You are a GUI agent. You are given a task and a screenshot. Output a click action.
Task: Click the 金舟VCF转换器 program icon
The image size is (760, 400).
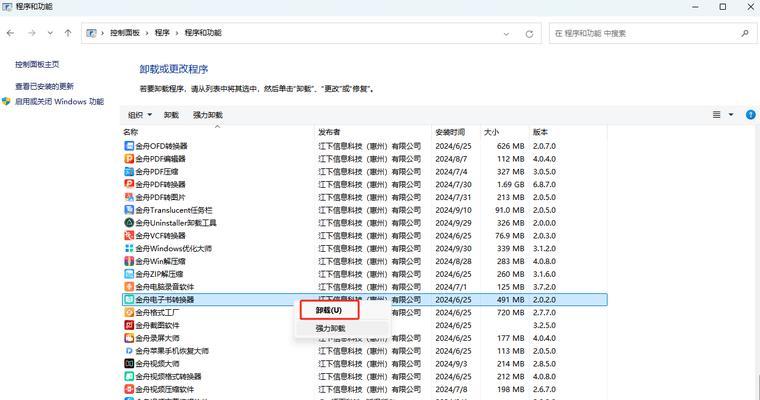[x=129, y=236]
